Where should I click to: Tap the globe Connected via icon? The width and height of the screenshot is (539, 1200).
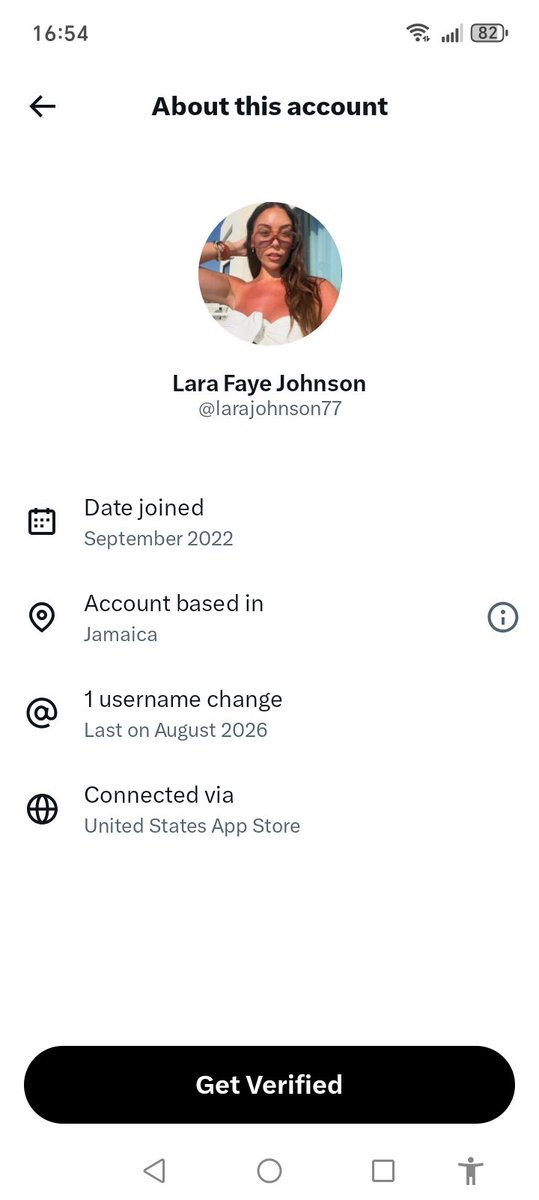coord(42,810)
